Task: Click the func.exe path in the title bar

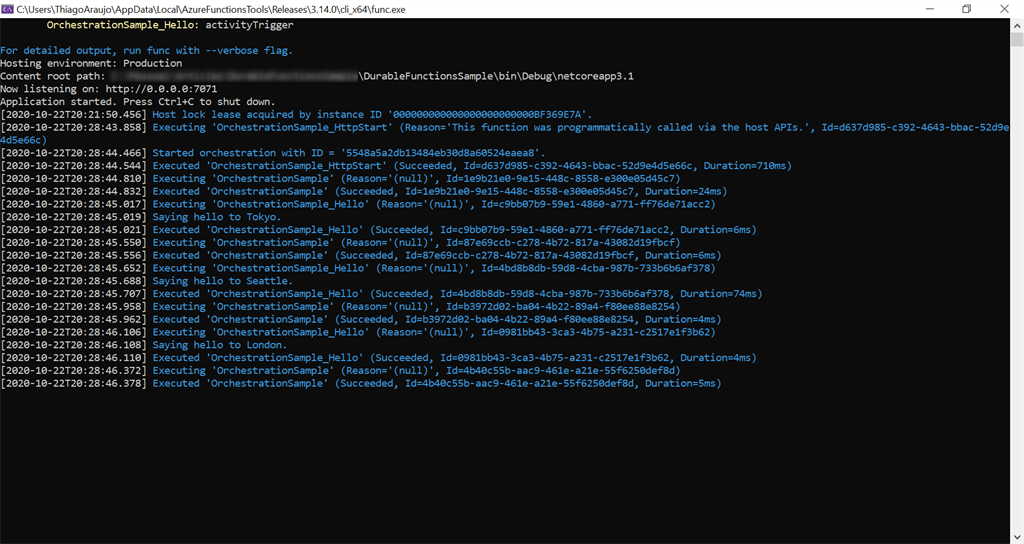Action: 211,9
